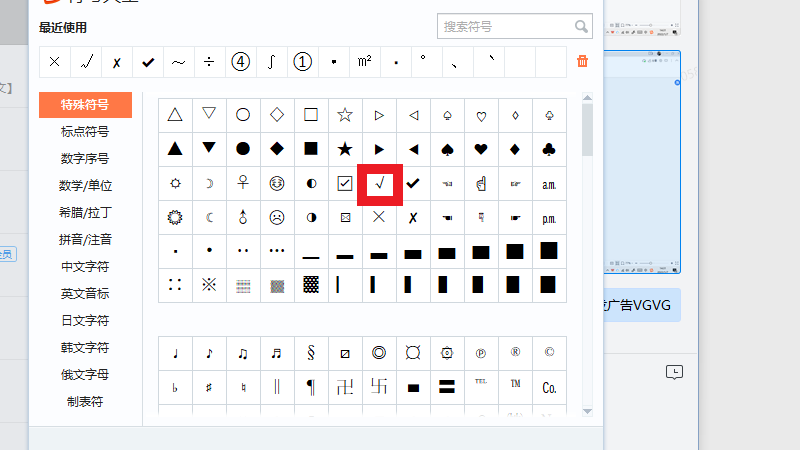Click the 广告VGVG button on right

(640, 305)
